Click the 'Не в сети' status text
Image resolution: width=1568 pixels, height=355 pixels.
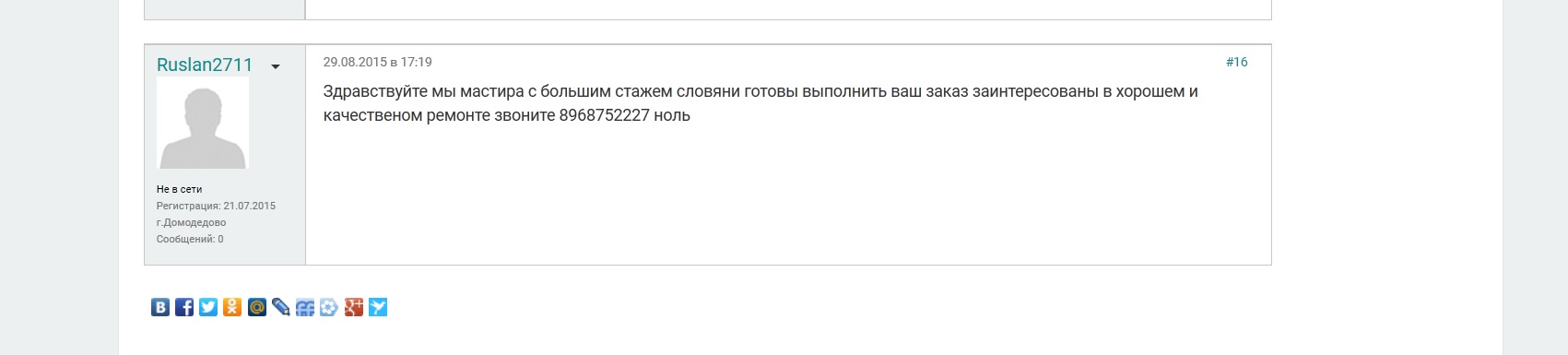coord(179,189)
